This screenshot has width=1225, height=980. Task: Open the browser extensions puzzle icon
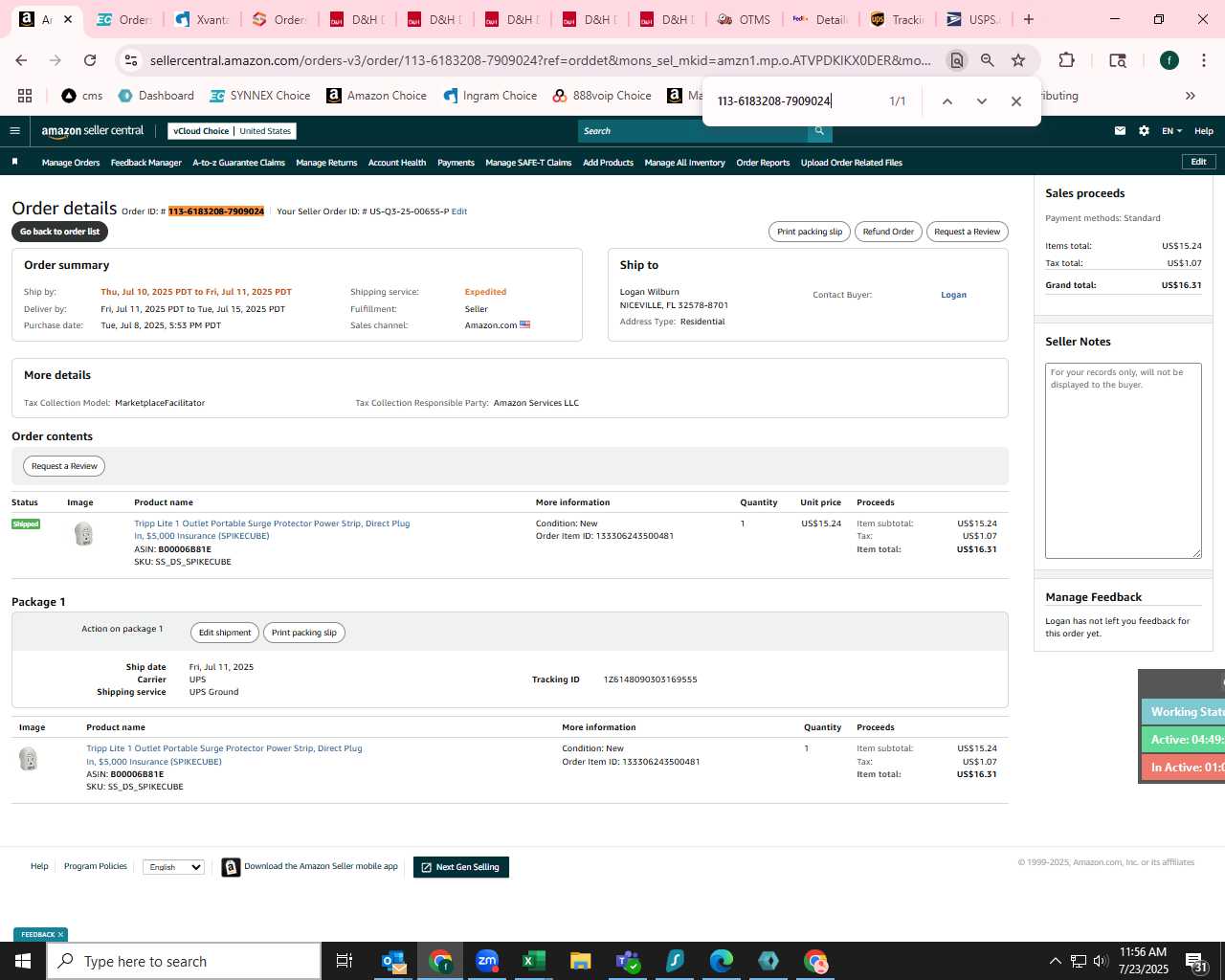1066,60
